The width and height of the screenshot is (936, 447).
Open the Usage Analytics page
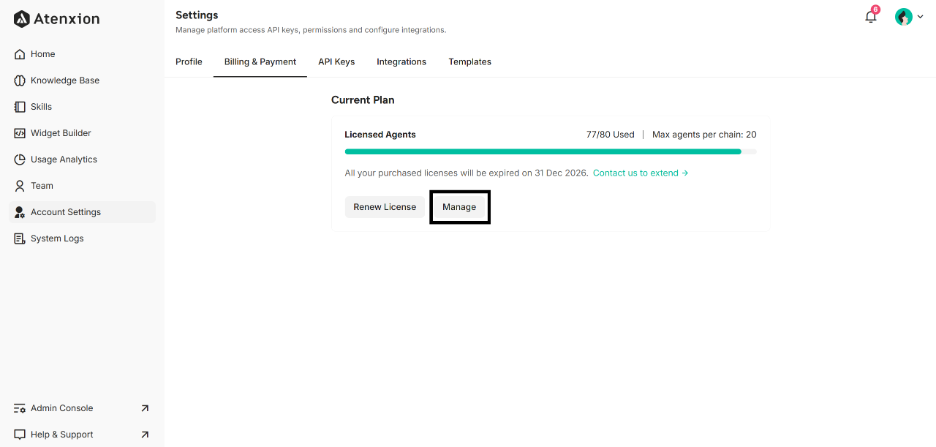click(82, 159)
